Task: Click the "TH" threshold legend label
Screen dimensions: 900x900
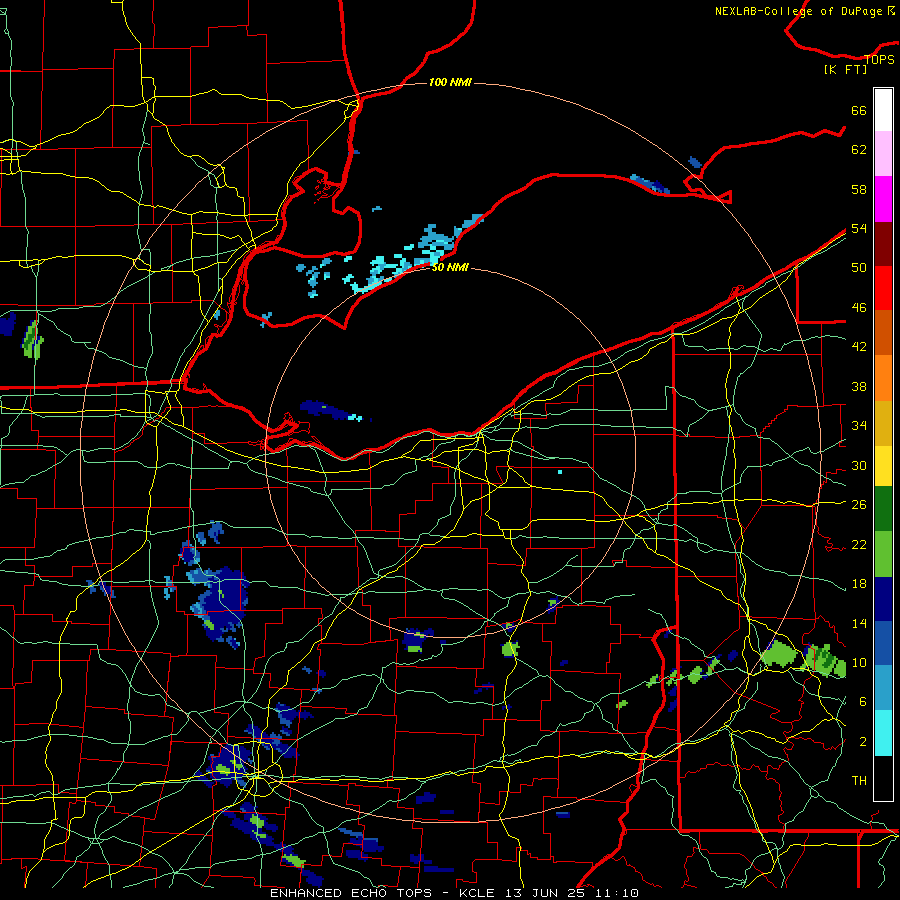Action: click(859, 781)
